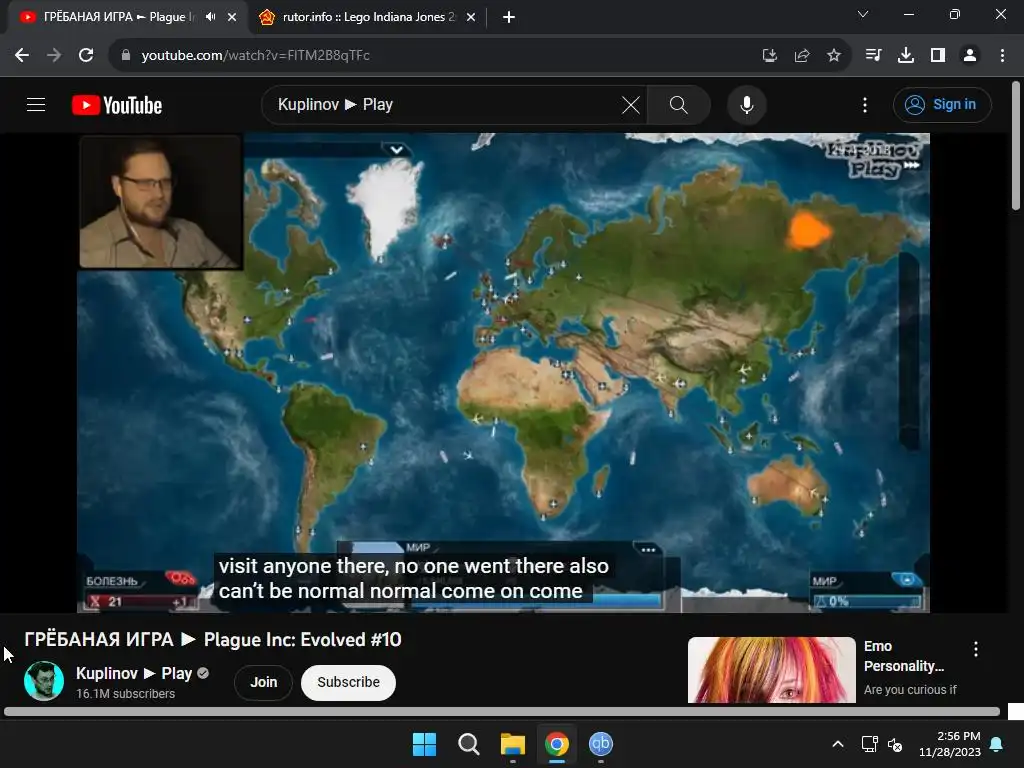This screenshot has width=1024, height=768.
Task: Open the network display tray icon
Action: coord(869,744)
